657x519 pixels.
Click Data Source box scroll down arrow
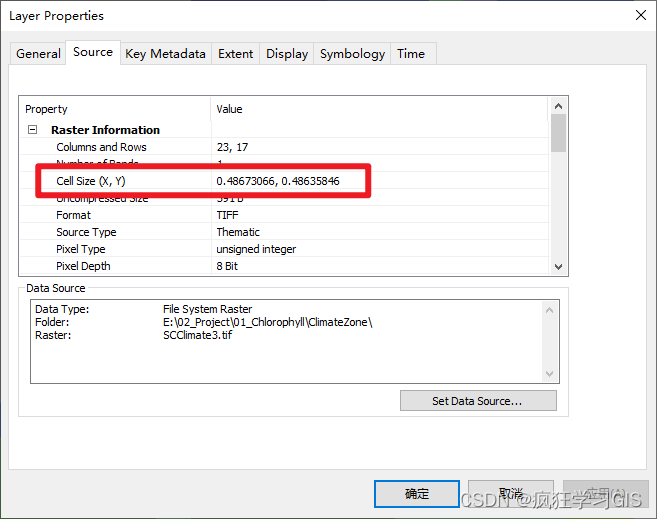tap(550, 374)
